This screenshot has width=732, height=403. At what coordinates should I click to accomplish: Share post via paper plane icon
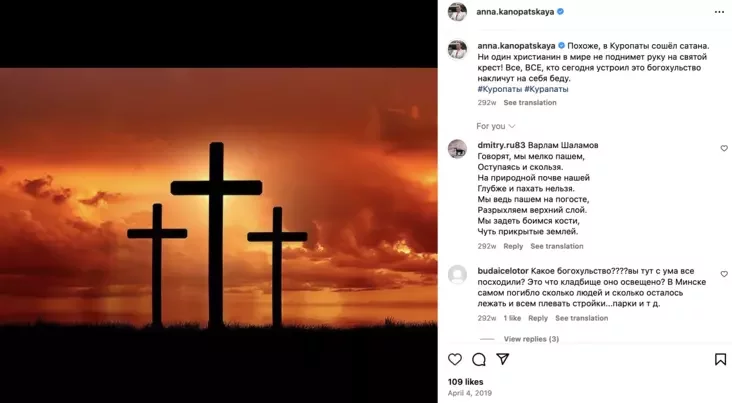(x=502, y=359)
